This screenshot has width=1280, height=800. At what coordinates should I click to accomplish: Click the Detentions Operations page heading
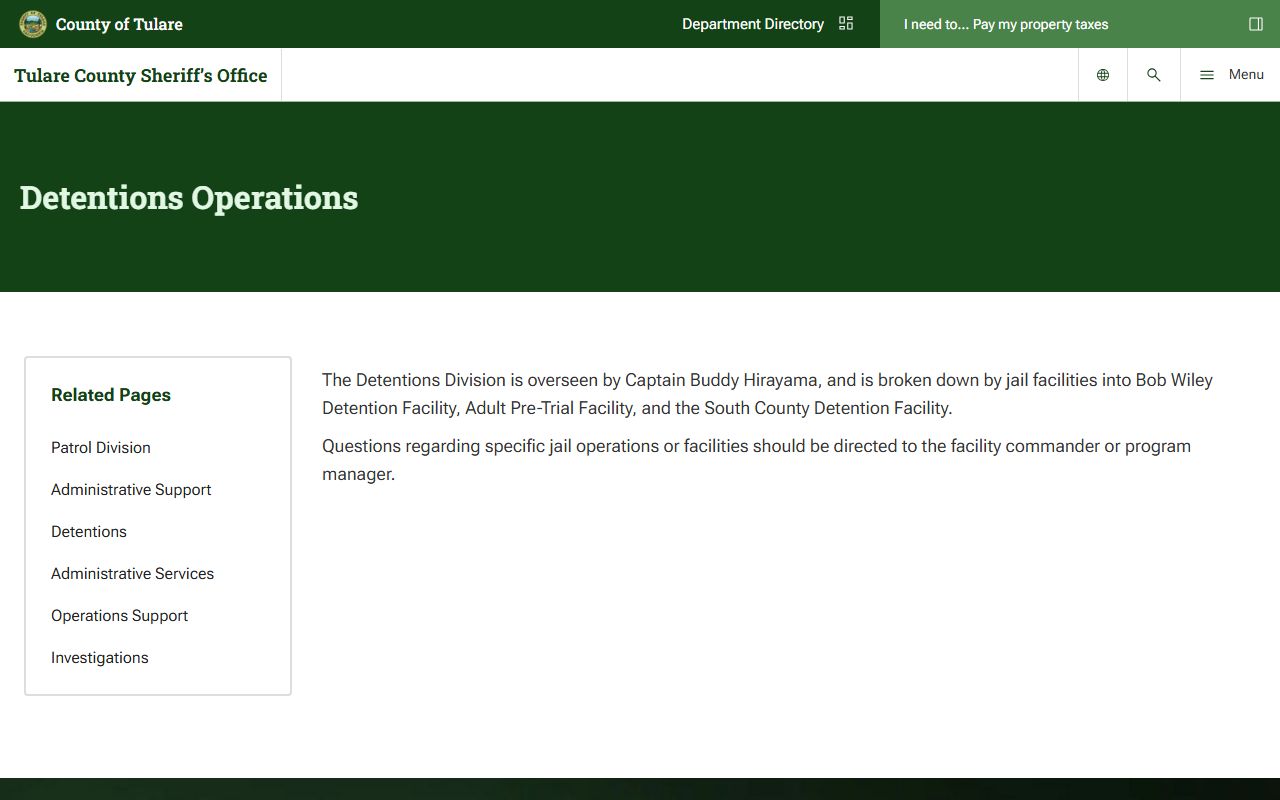pos(189,198)
